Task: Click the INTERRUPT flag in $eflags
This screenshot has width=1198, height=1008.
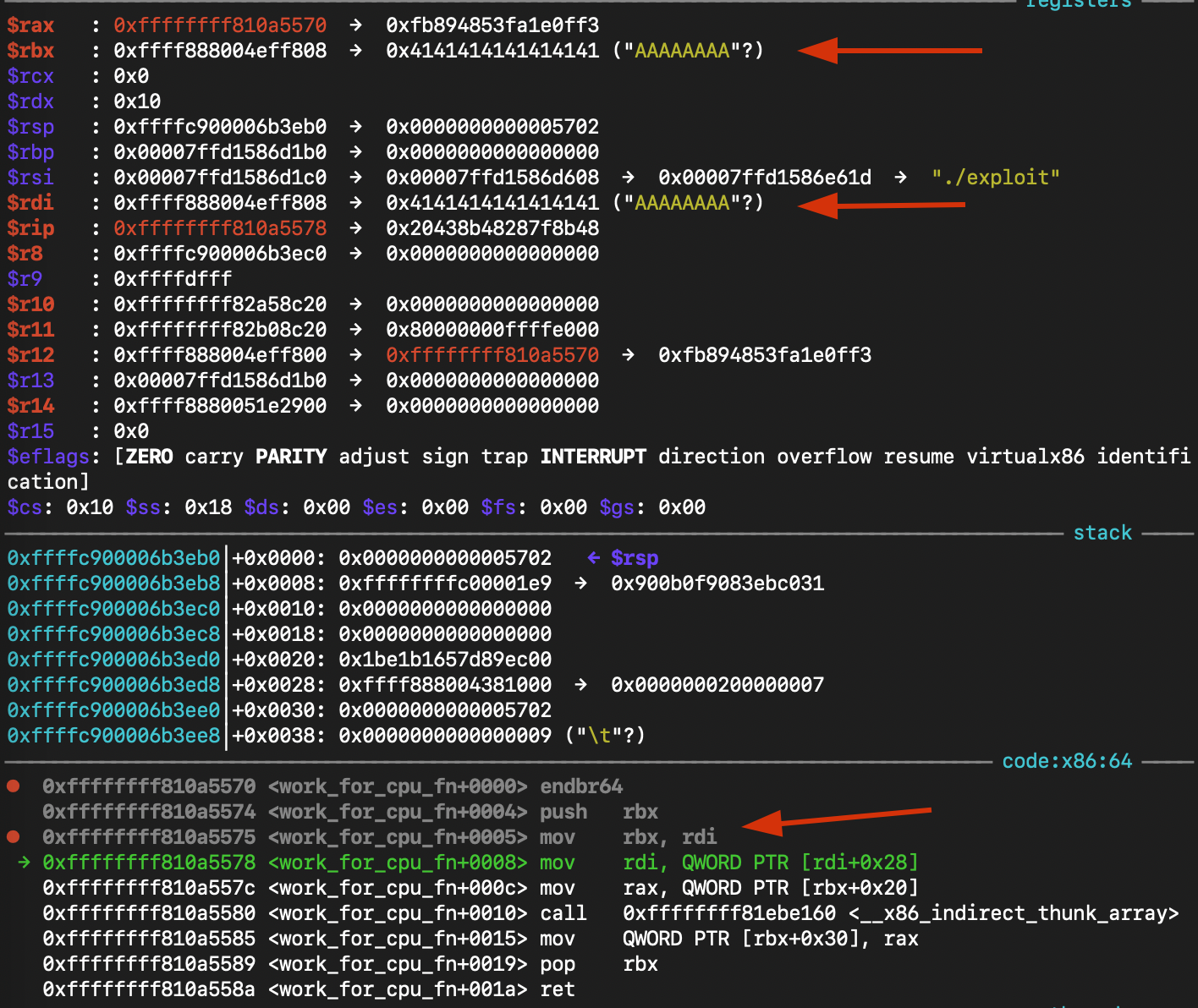Action: [593, 457]
